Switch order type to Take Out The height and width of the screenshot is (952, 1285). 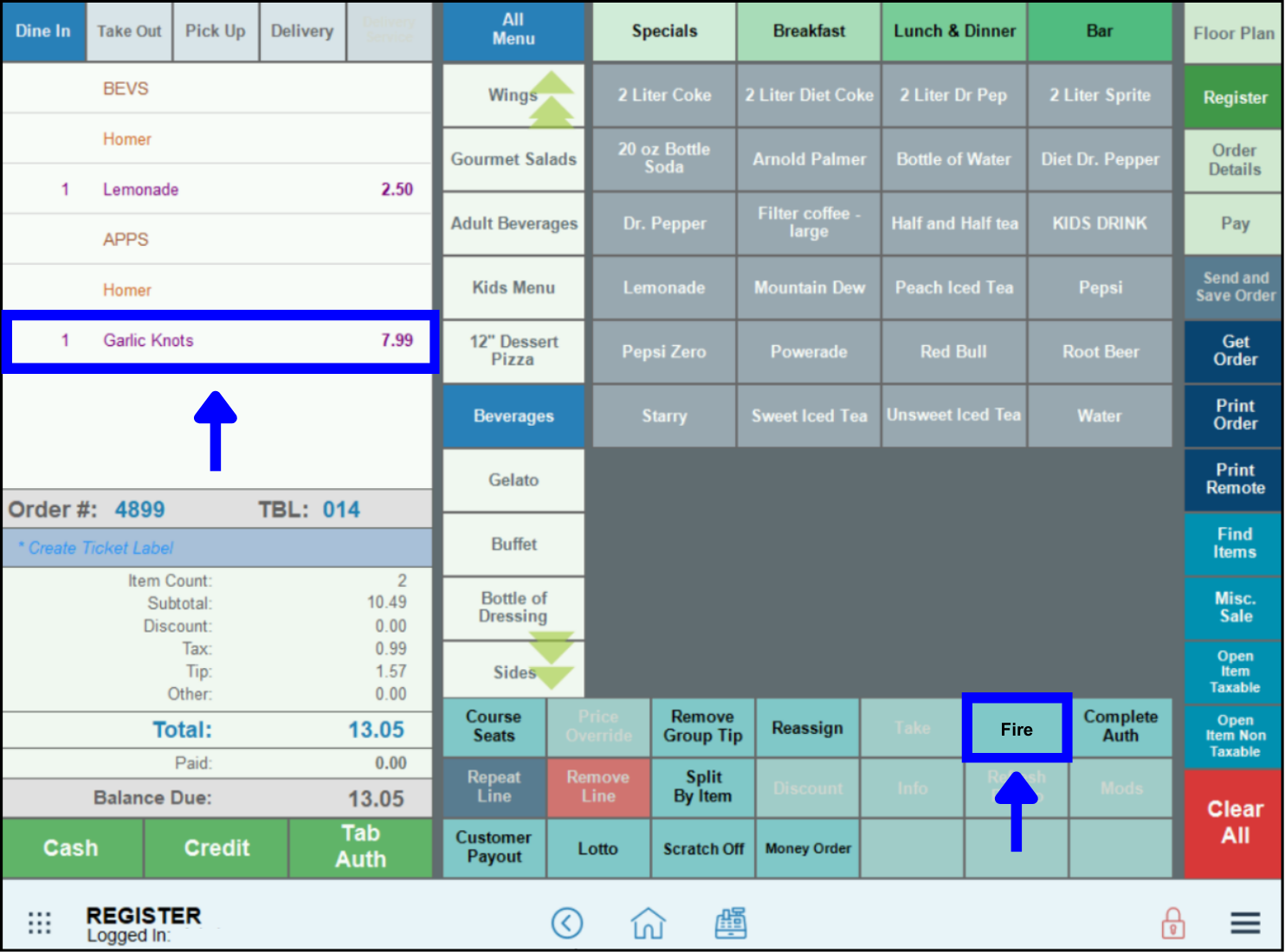[128, 31]
